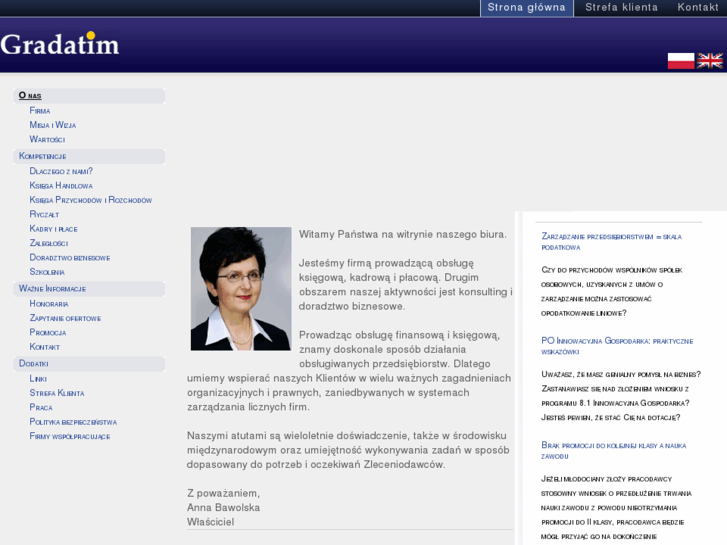Click the portrait photo of Anna Bawolska
The image size is (727, 545).
(x=240, y=288)
